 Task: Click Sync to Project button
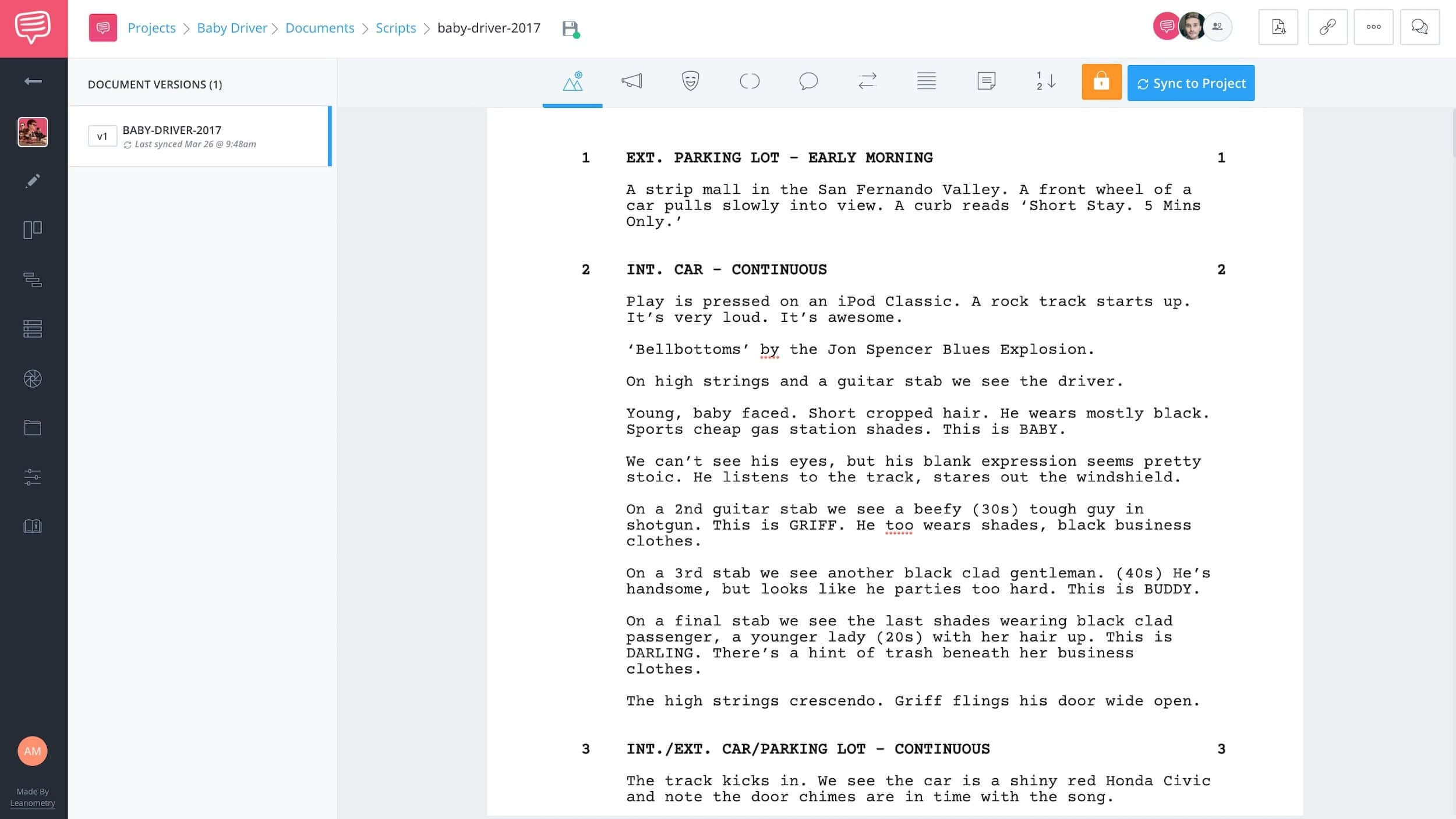click(x=1191, y=83)
